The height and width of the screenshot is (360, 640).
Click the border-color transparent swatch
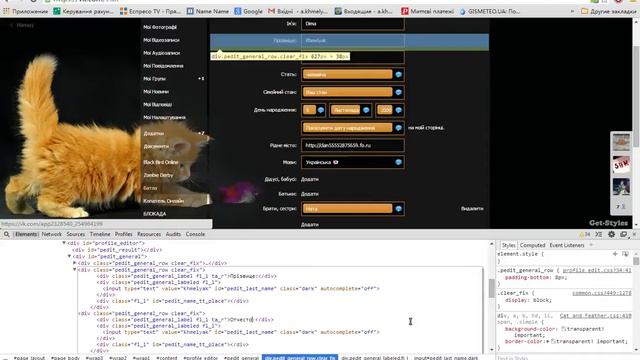tap(553, 341)
